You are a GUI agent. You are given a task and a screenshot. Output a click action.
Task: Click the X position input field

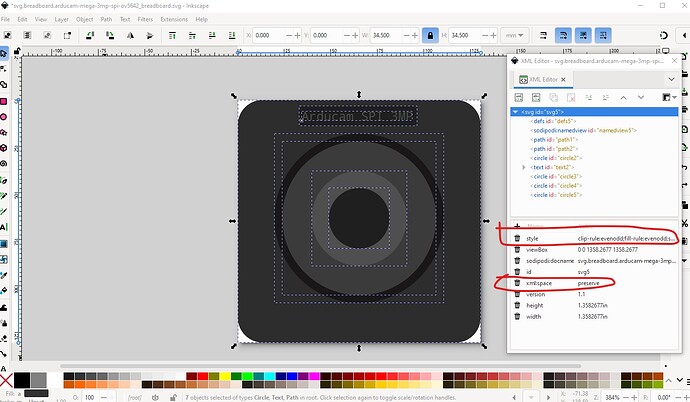tap(268, 35)
